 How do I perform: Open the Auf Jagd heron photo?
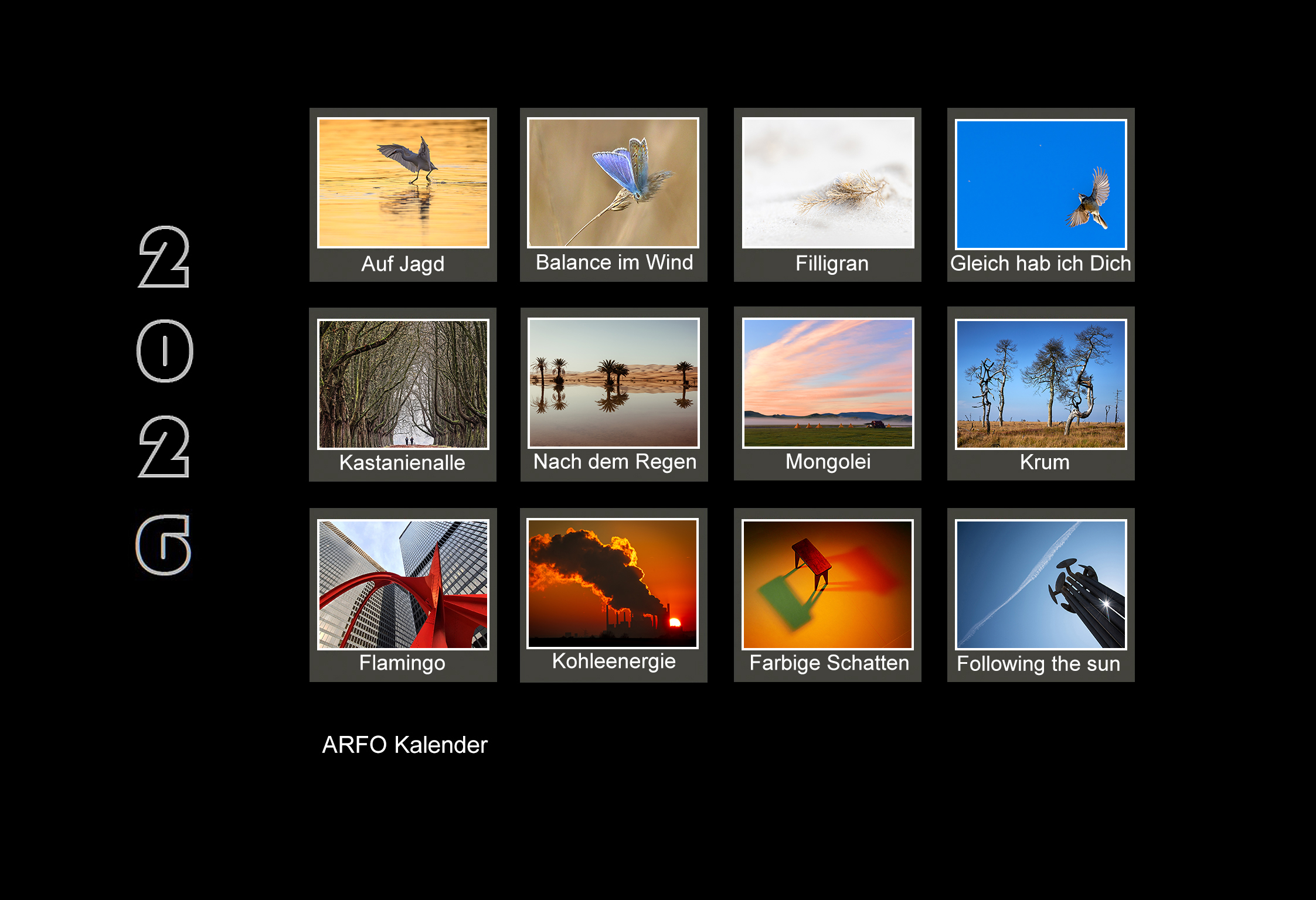403,183
